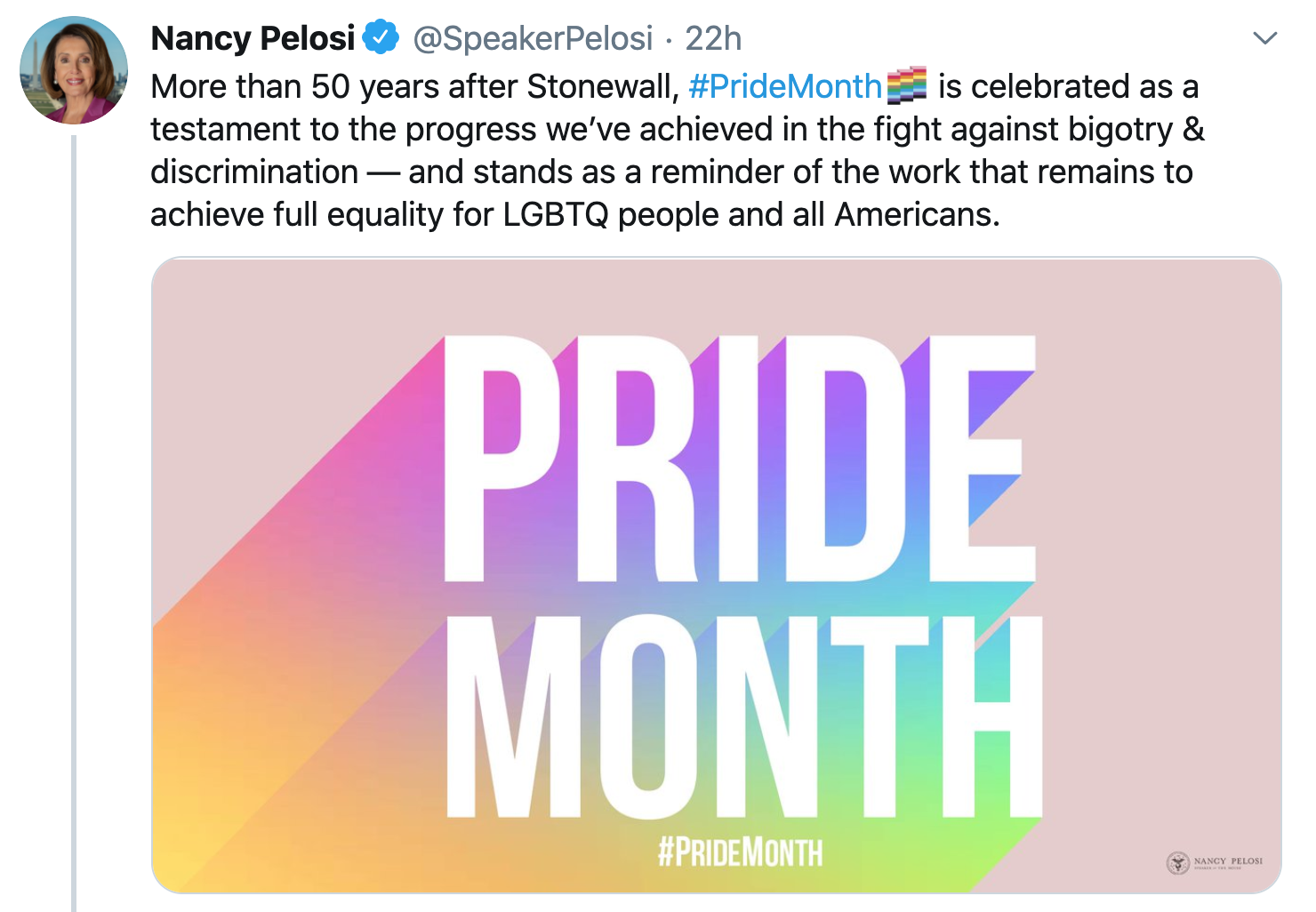
Task: Click the Nancy Pelosi display name
Action: (x=253, y=38)
